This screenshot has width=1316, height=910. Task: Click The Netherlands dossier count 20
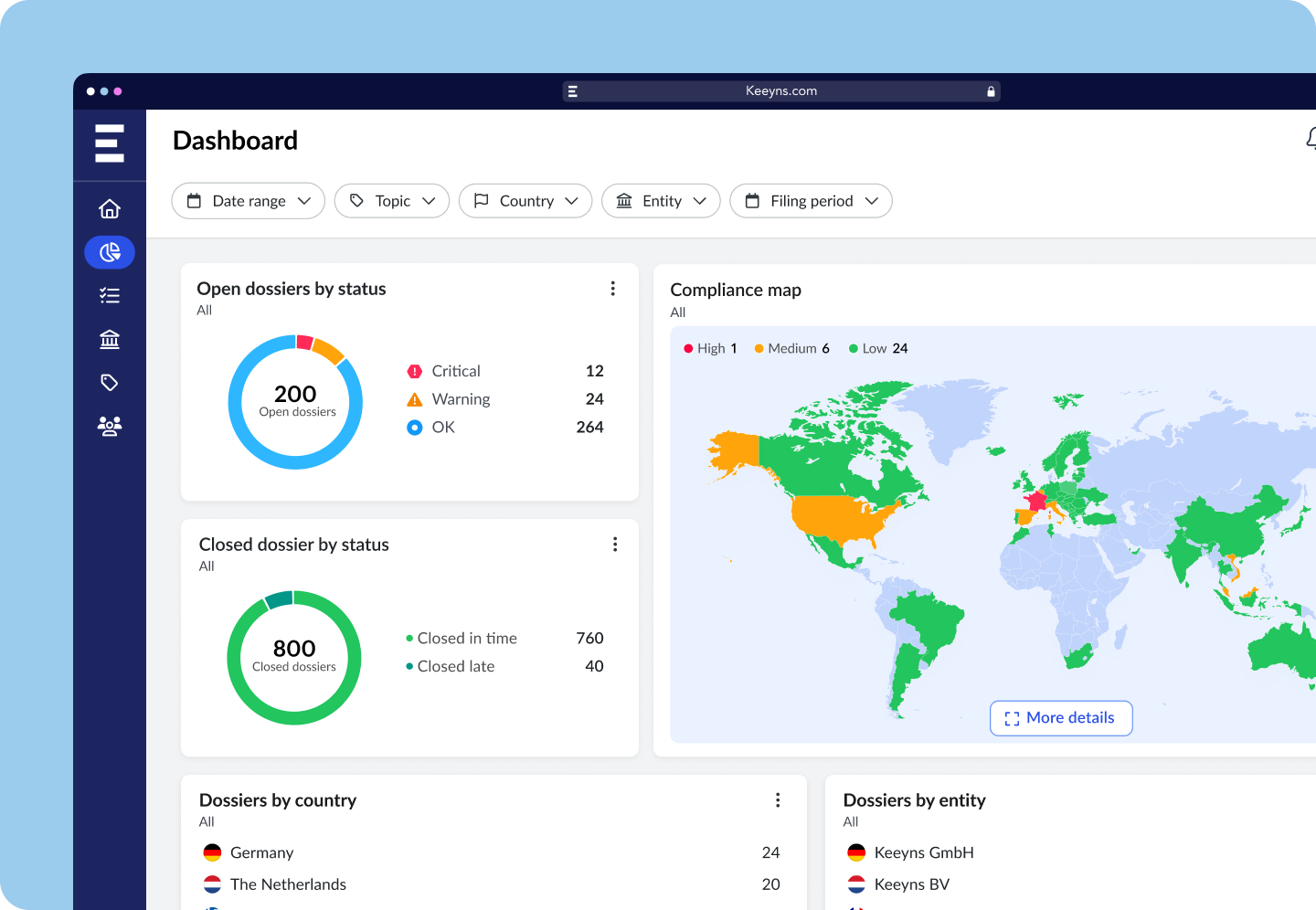point(771,884)
